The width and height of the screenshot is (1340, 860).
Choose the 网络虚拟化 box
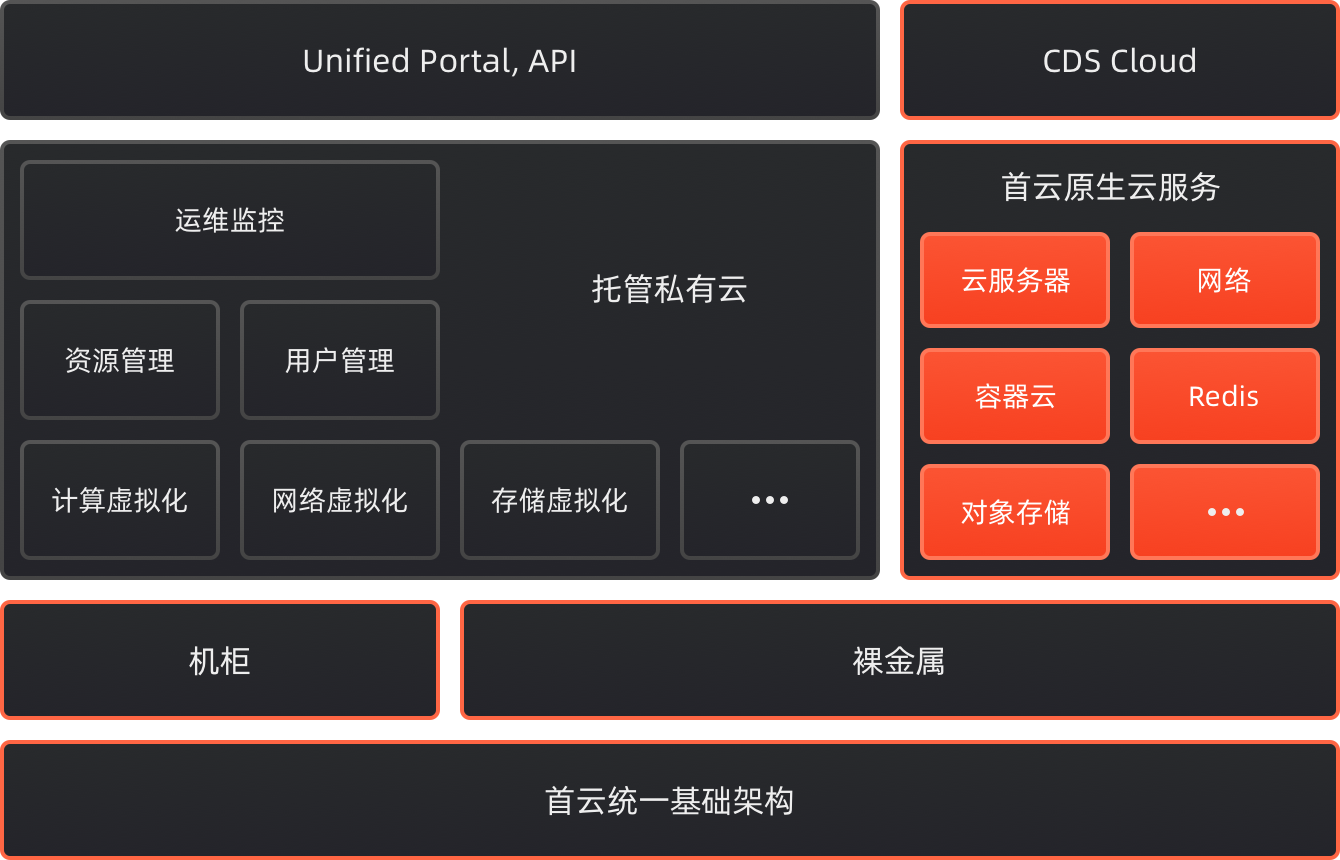click(340, 500)
